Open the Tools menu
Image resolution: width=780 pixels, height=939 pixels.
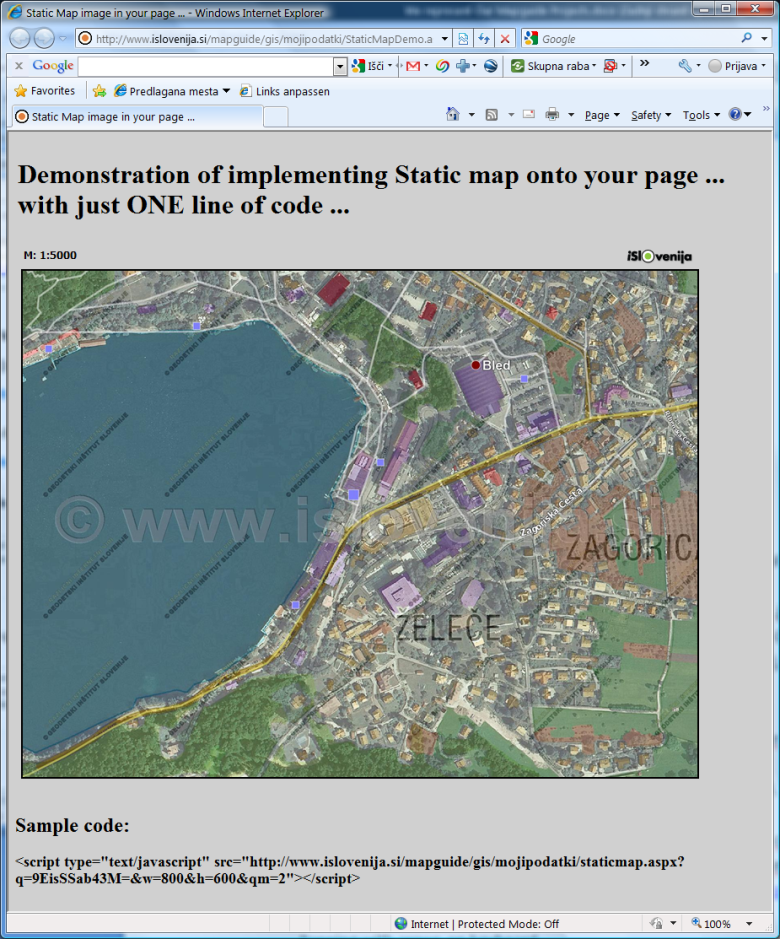(702, 115)
